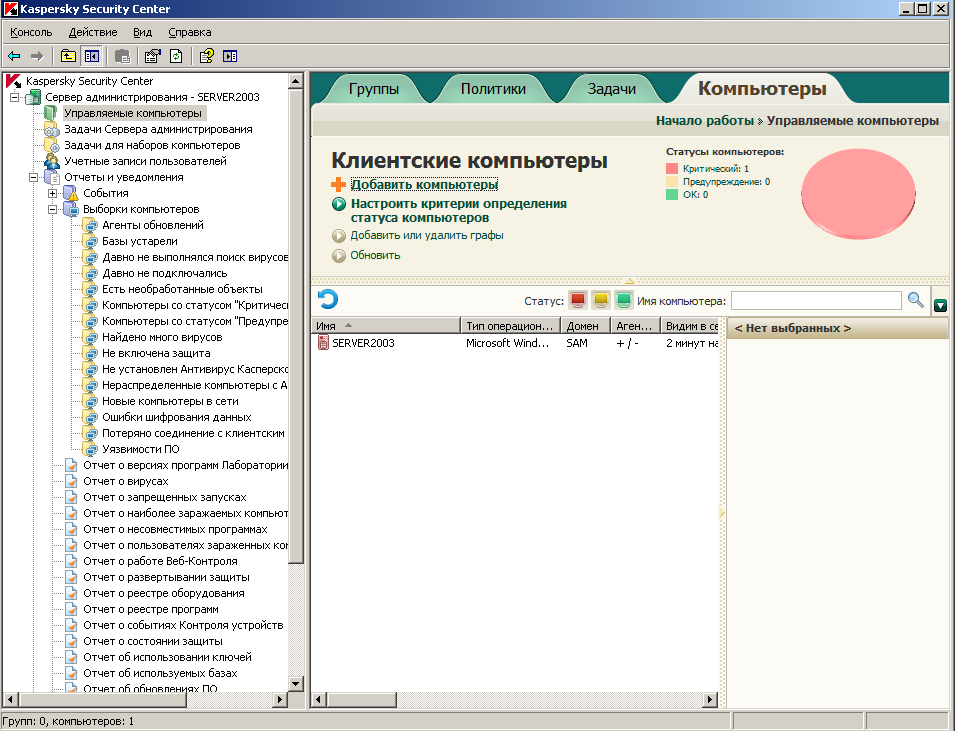
Task: Click the Уязвимости ПО selection icon
Action: click(90, 449)
